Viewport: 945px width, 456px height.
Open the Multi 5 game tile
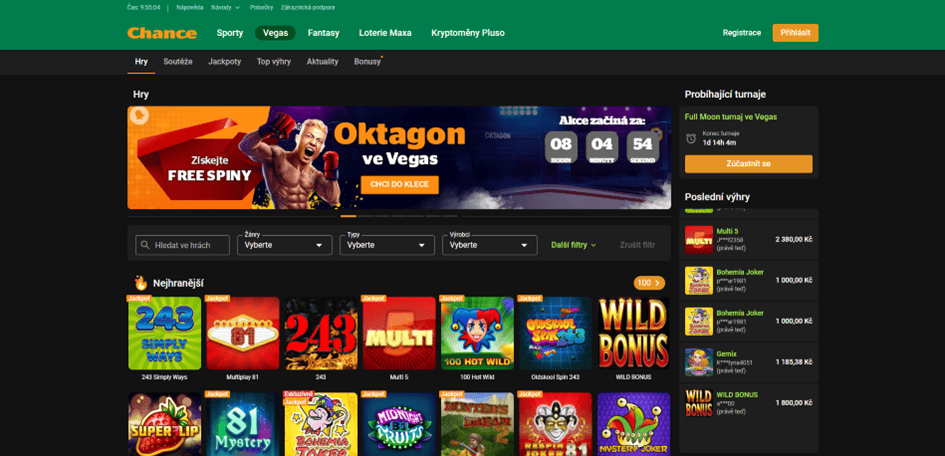pos(399,333)
